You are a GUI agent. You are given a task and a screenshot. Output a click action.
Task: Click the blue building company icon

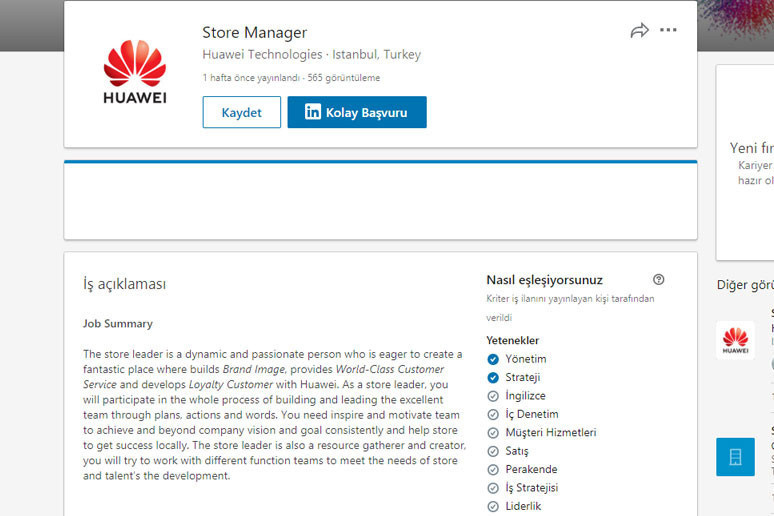[x=735, y=457]
